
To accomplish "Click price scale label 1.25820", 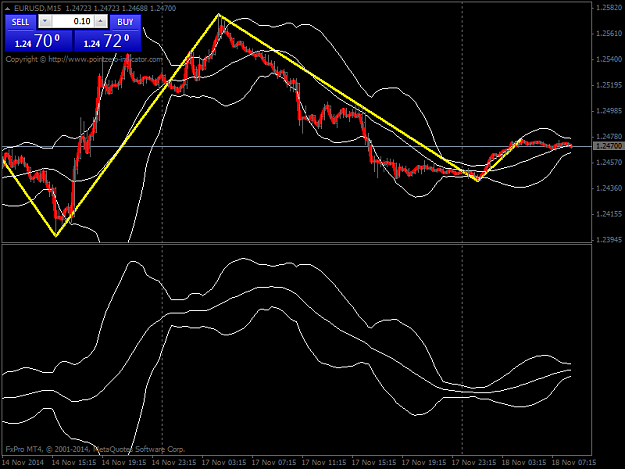I will pos(609,8).
